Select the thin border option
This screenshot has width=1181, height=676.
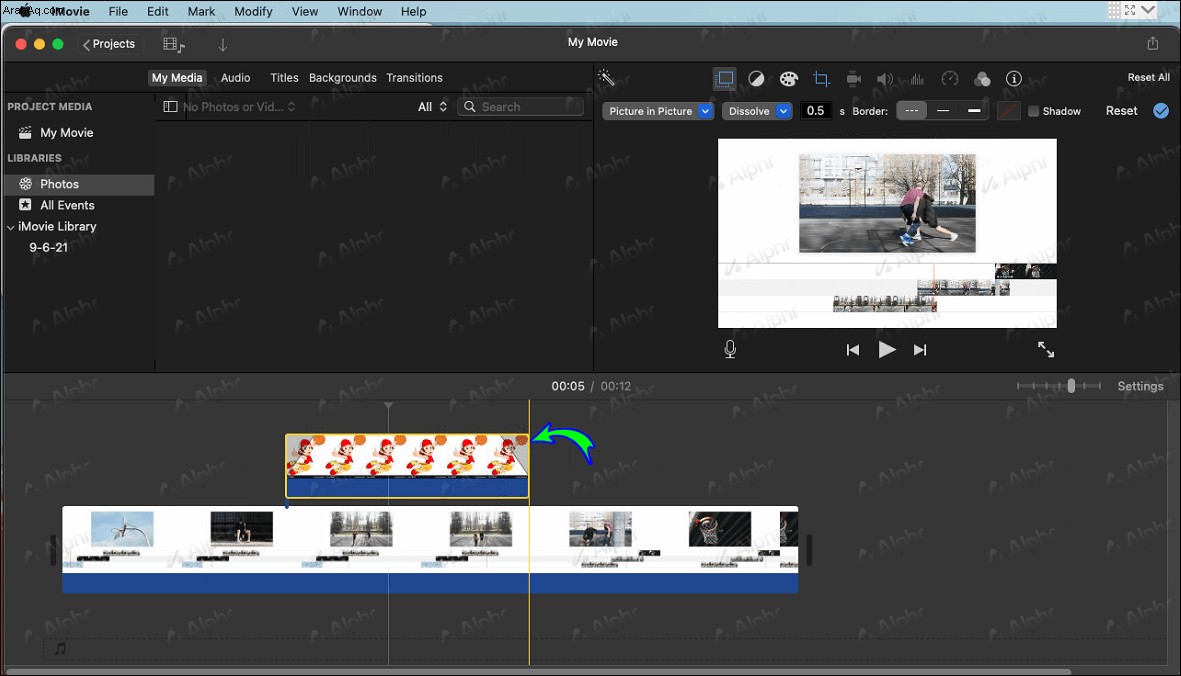pos(942,111)
